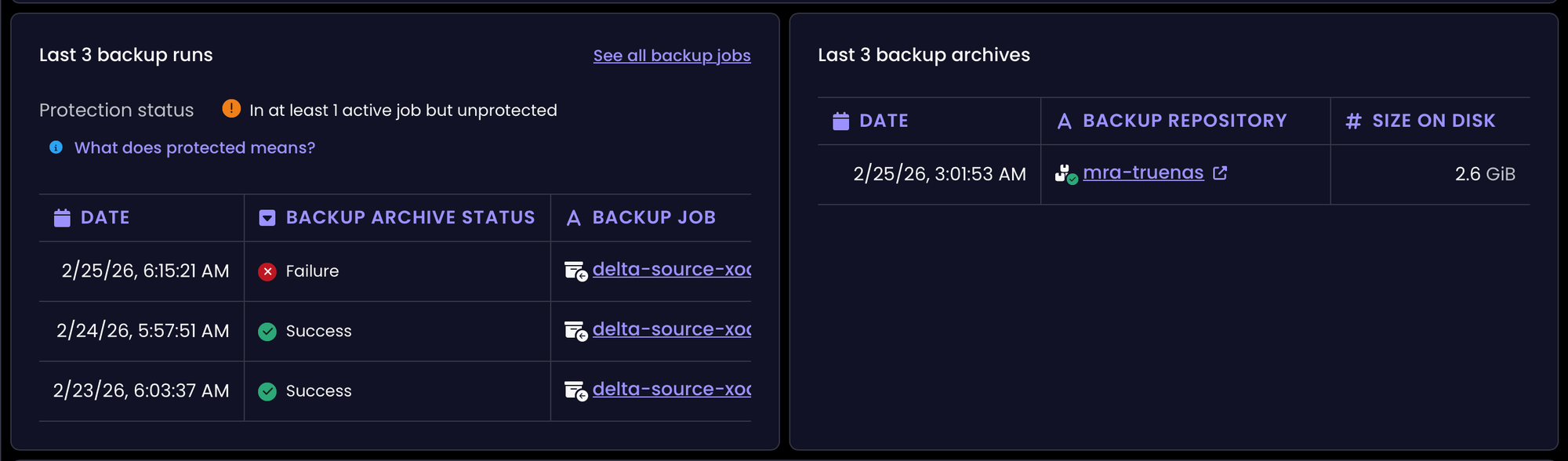Open delta-source job link from 2/23/26 run
The width and height of the screenshot is (1568, 461).
point(671,390)
